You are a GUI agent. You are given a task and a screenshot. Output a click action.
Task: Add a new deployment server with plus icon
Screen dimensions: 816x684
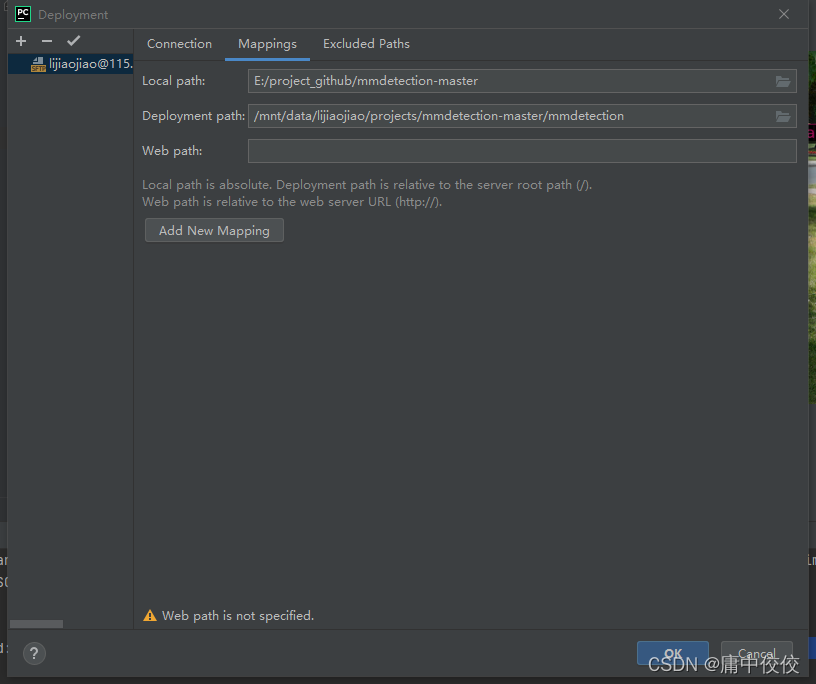[21, 41]
